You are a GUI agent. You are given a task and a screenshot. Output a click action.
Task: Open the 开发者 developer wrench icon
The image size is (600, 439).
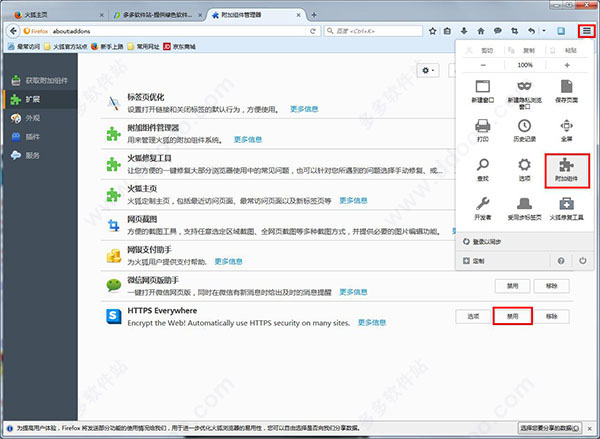483,209
